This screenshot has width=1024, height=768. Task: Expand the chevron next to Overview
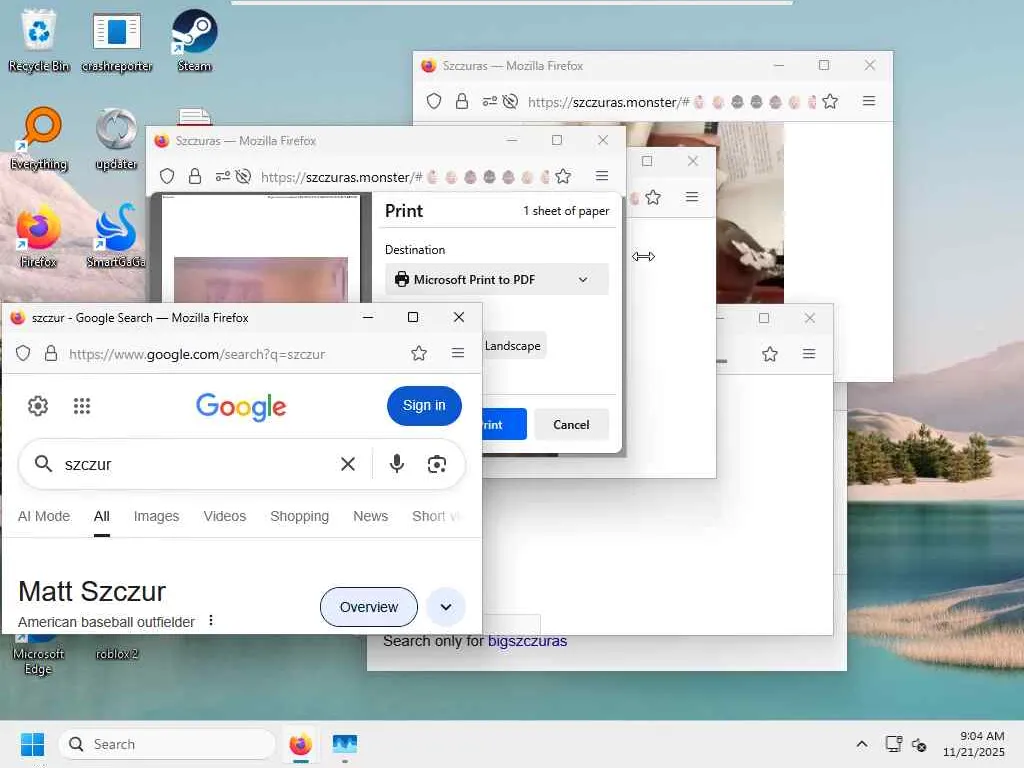[x=445, y=607]
